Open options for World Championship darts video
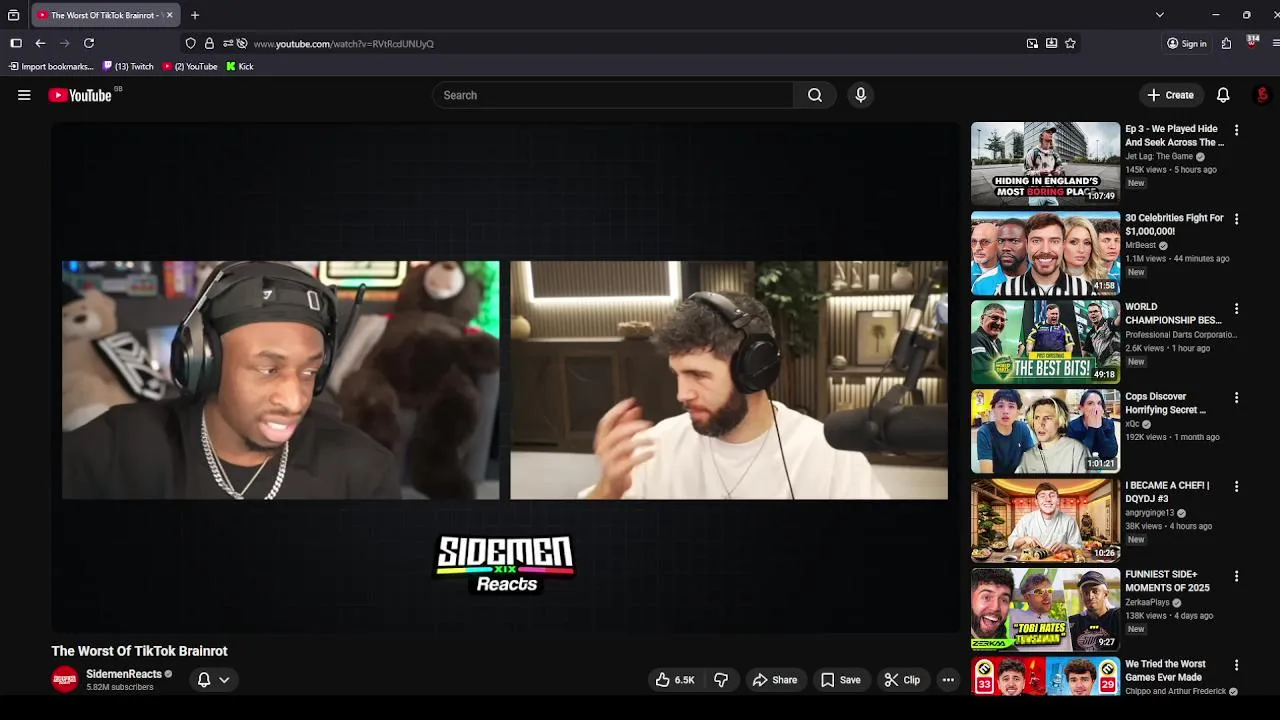 click(1237, 308)
